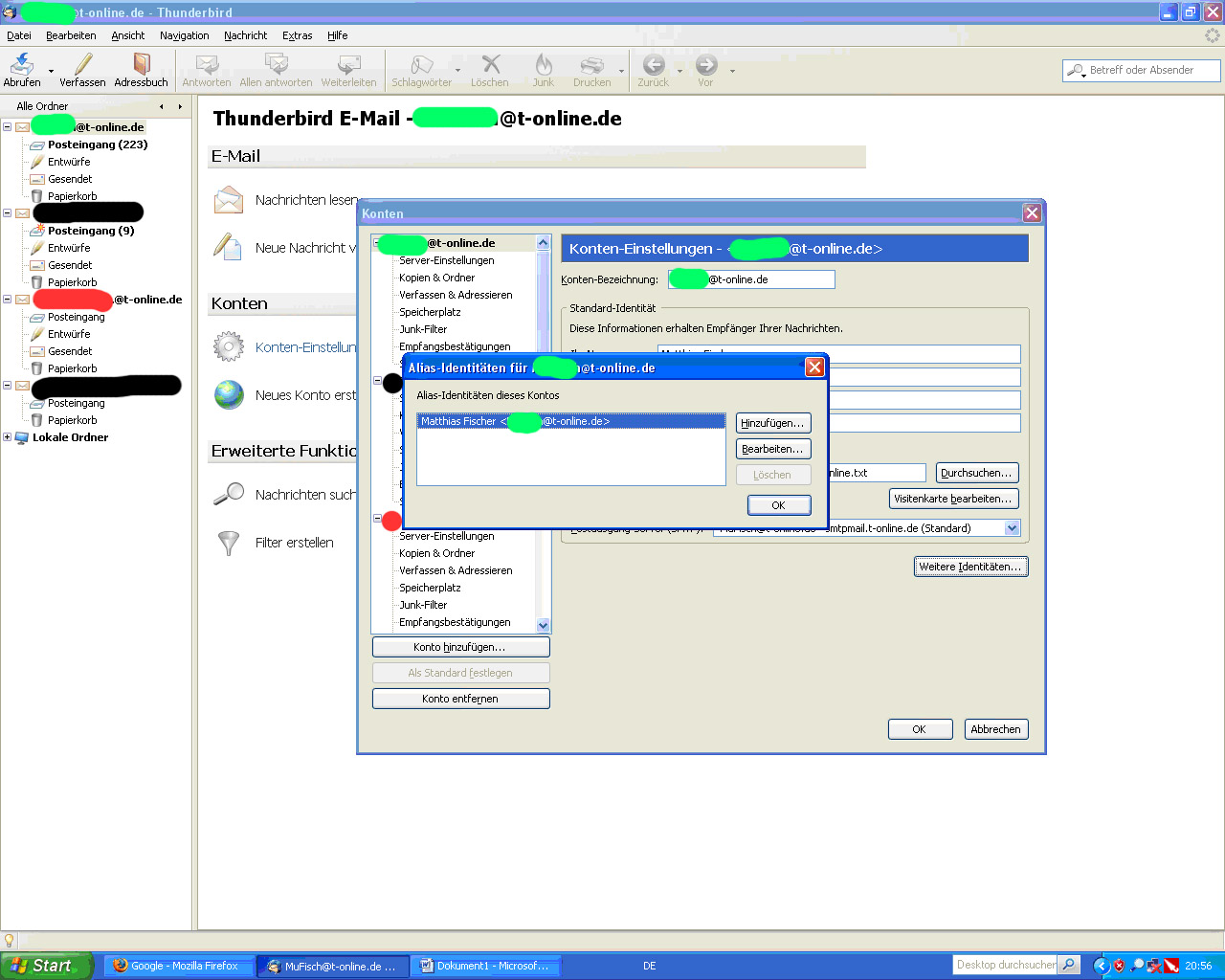Open the Adressbuch address book
The image size is (1225, 980).
click(x=141, y=70)
